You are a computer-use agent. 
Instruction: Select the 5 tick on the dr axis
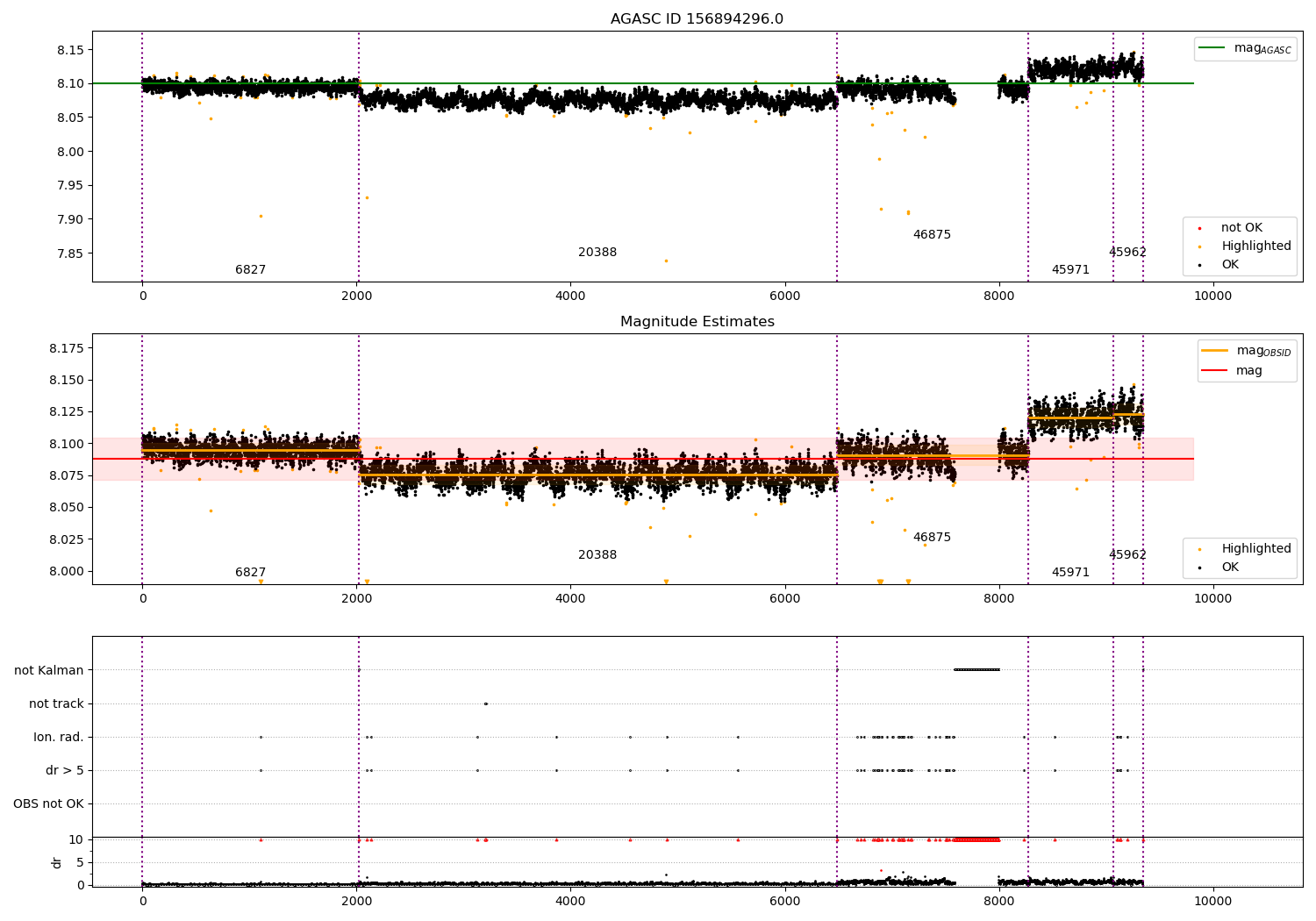pyautogui.click(x=80, y=862)
